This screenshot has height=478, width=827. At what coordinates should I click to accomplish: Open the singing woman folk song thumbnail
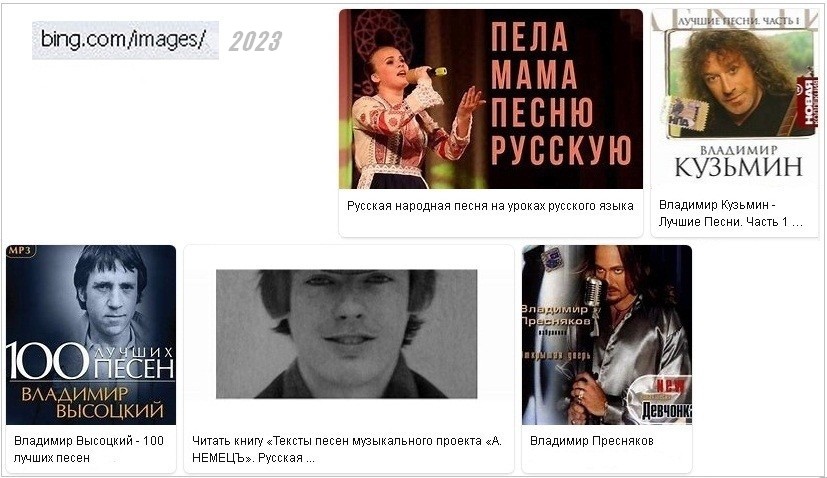coord(491,99)
